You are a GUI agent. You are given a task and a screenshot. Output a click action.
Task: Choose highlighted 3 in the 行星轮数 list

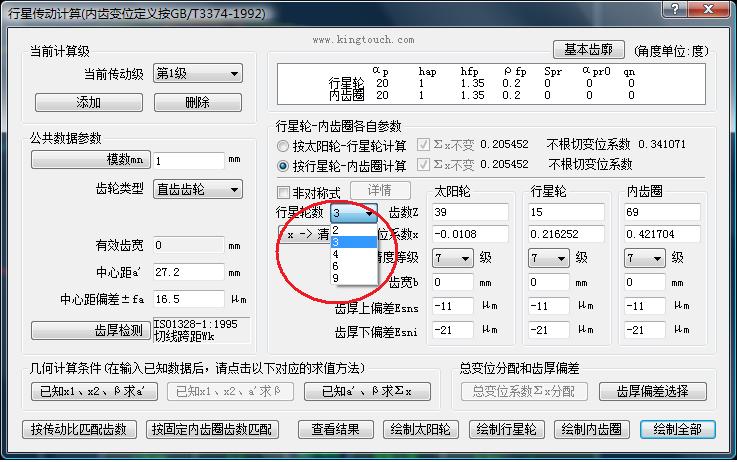pyautogui.click(x=354, y=242)
